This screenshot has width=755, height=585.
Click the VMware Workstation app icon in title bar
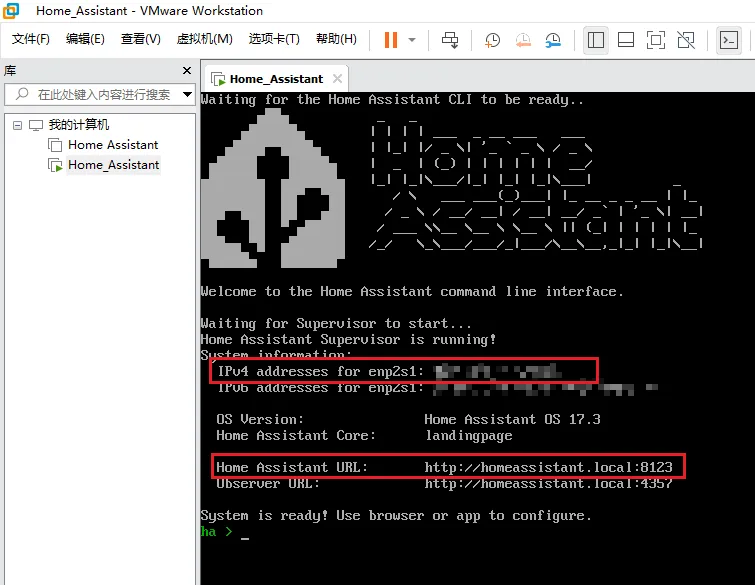[11, 10]
